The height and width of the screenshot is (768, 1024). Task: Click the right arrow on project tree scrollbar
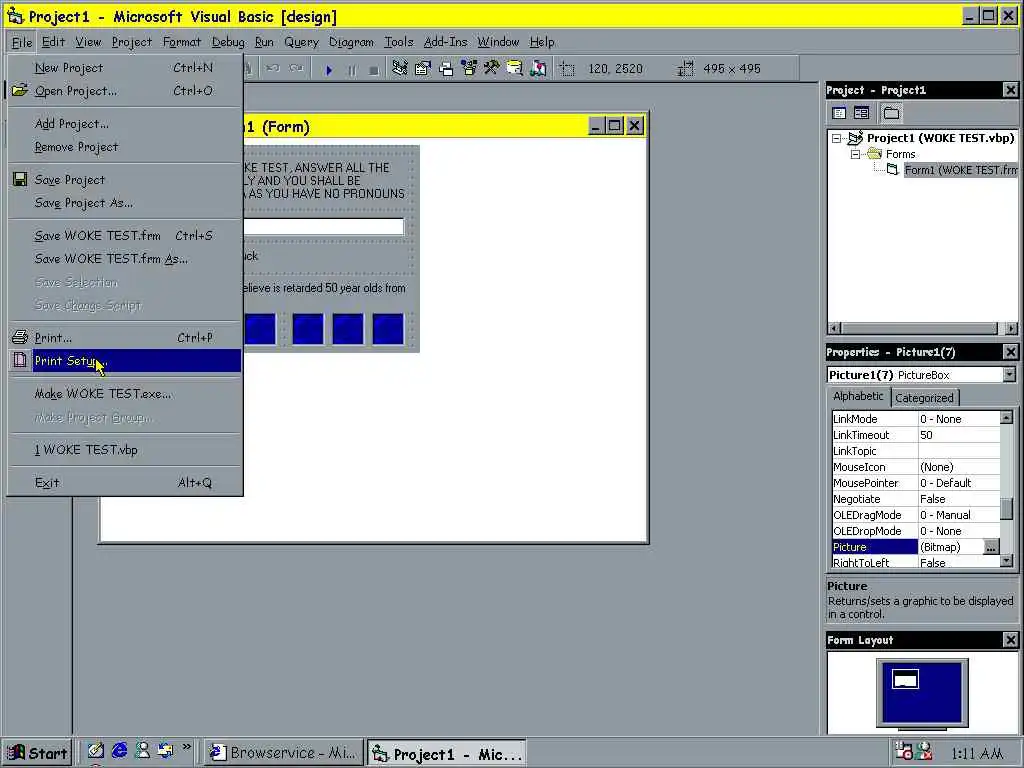pyautogui.click(x=1011, y=328)
